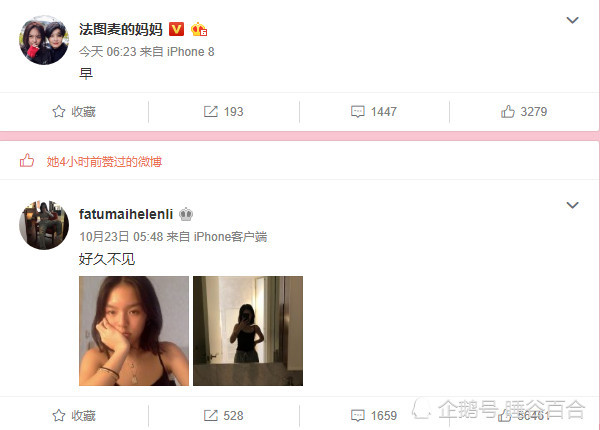Screen dimensions: 600x430
Task: Open the fatumaihelenli profile avatar
Action: click(44, 225)
